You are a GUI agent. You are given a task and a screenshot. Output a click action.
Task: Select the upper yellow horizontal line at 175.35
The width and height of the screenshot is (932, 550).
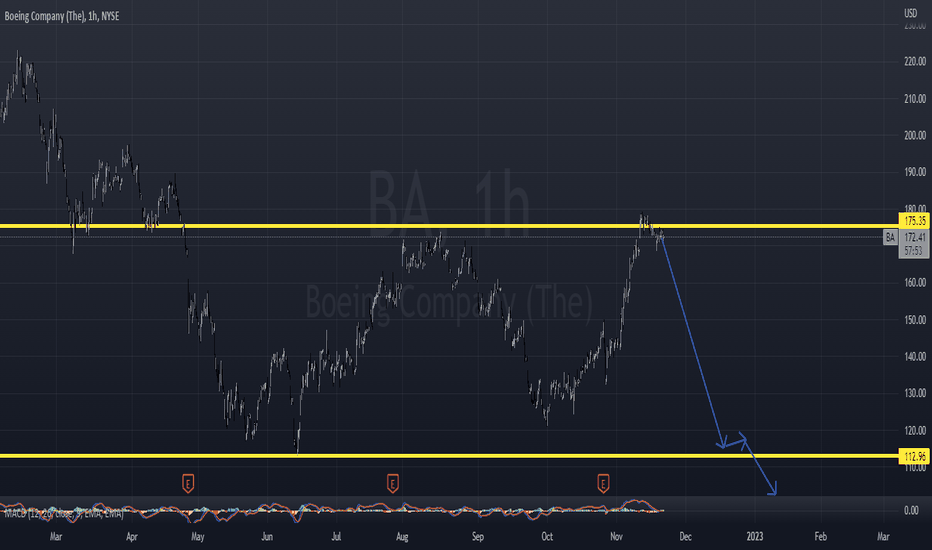pos(449,226)
